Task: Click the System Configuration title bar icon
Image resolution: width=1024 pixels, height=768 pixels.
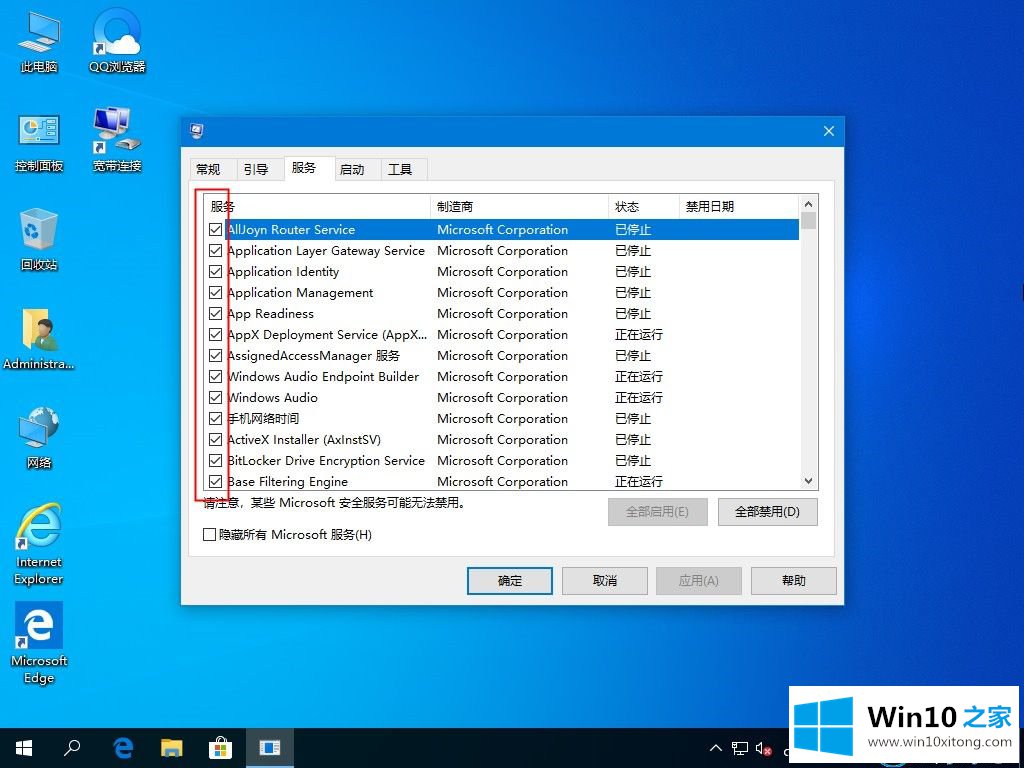Action: point(197,131)
